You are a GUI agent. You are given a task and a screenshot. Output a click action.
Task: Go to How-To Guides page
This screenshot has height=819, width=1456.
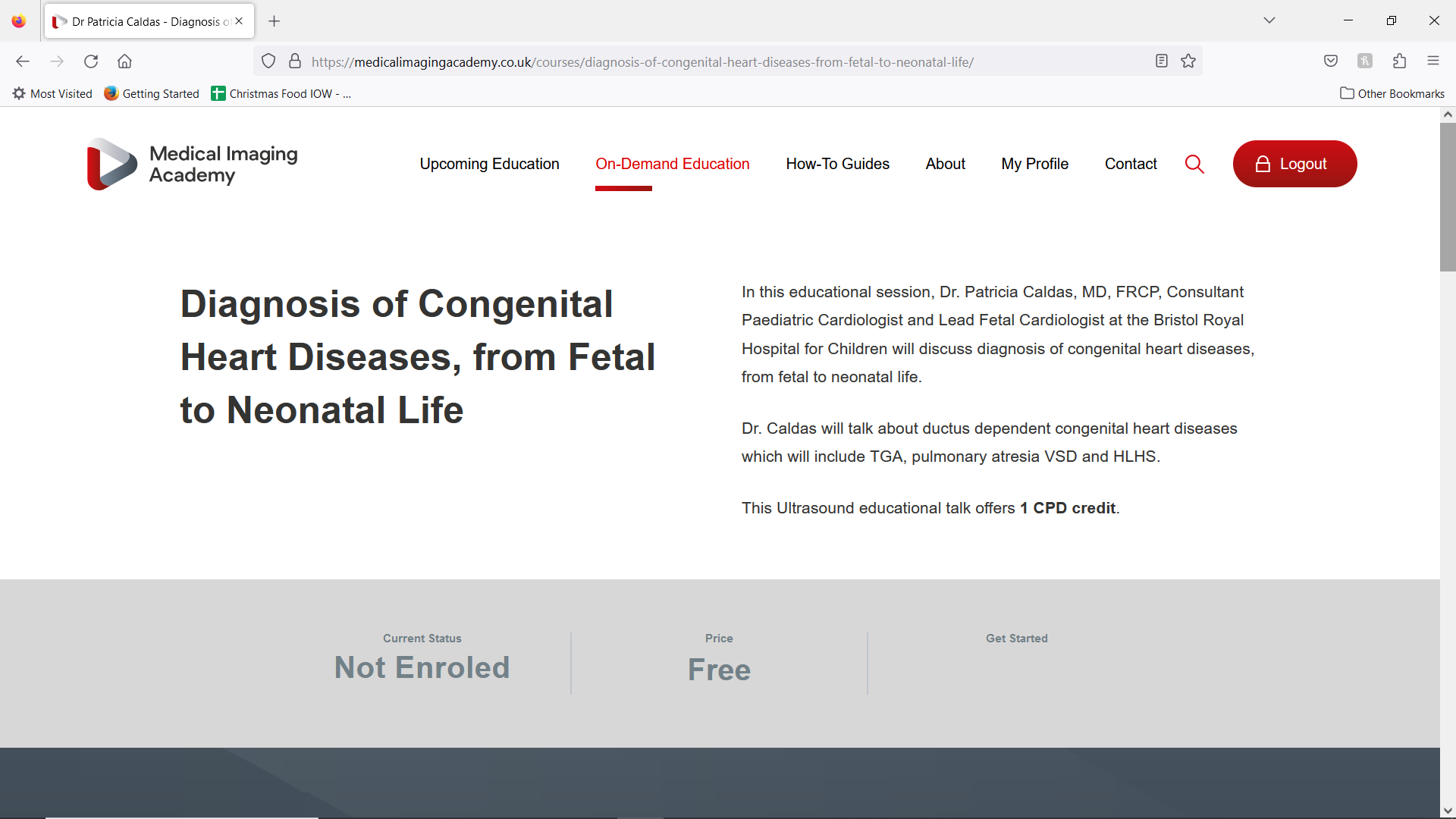tap(837, 164)
